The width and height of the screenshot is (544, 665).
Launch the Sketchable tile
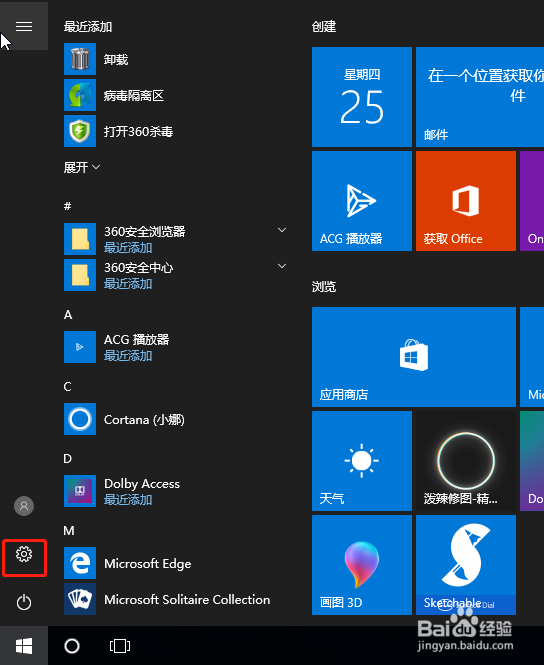[466, 565]
